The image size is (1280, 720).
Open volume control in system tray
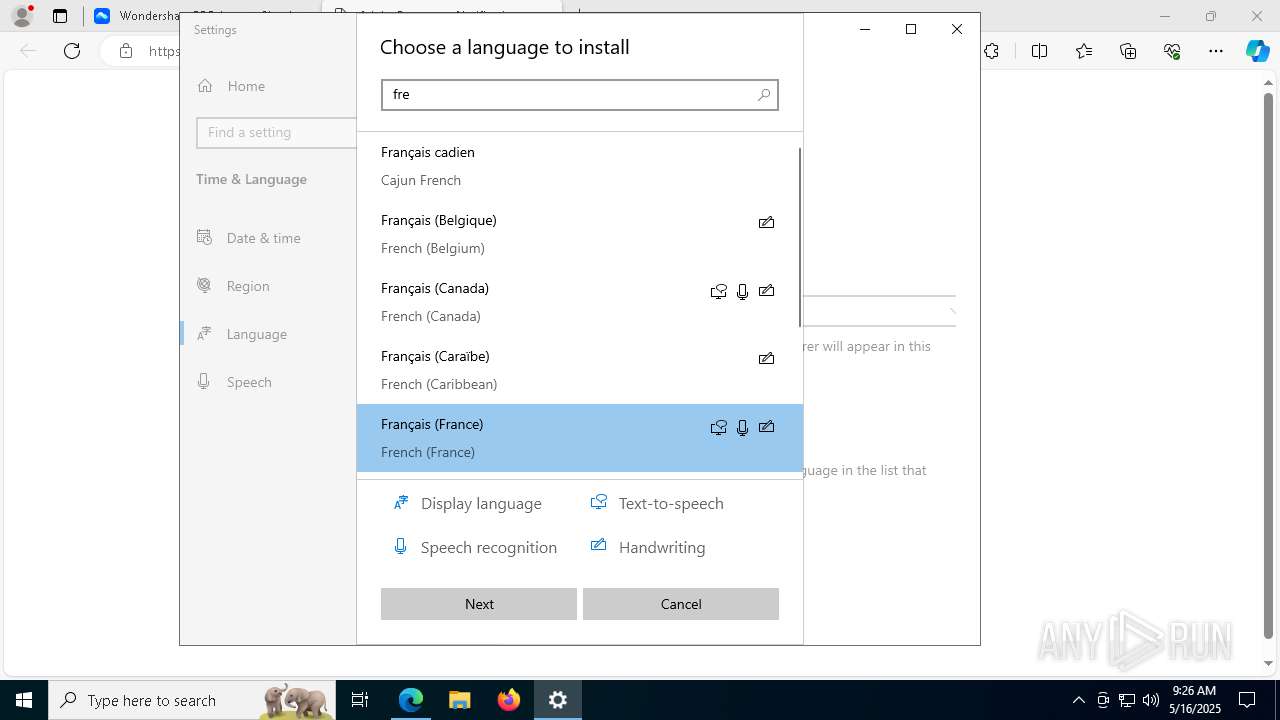pos(1150,700)
